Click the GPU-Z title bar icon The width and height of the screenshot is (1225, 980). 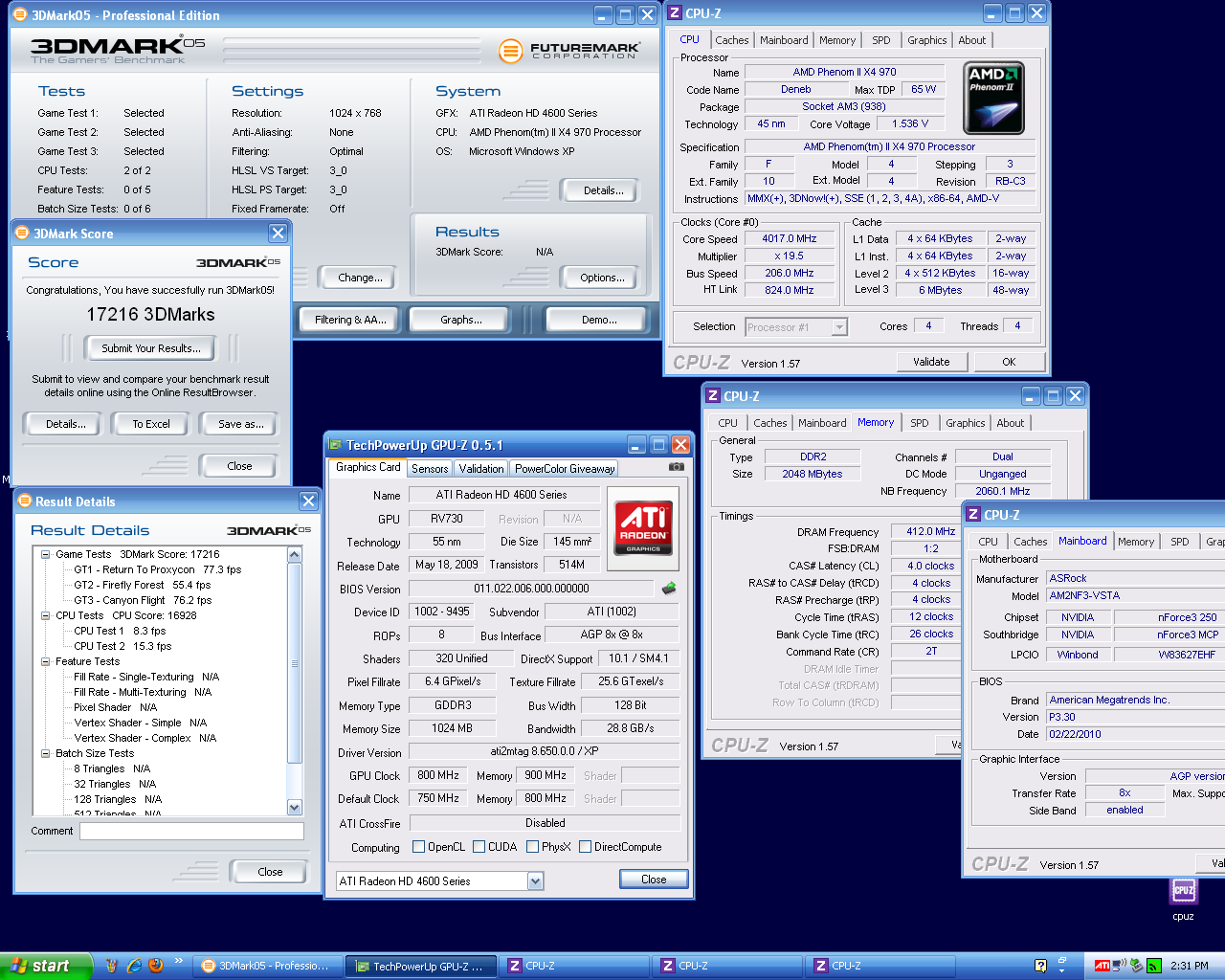[335, 445]
